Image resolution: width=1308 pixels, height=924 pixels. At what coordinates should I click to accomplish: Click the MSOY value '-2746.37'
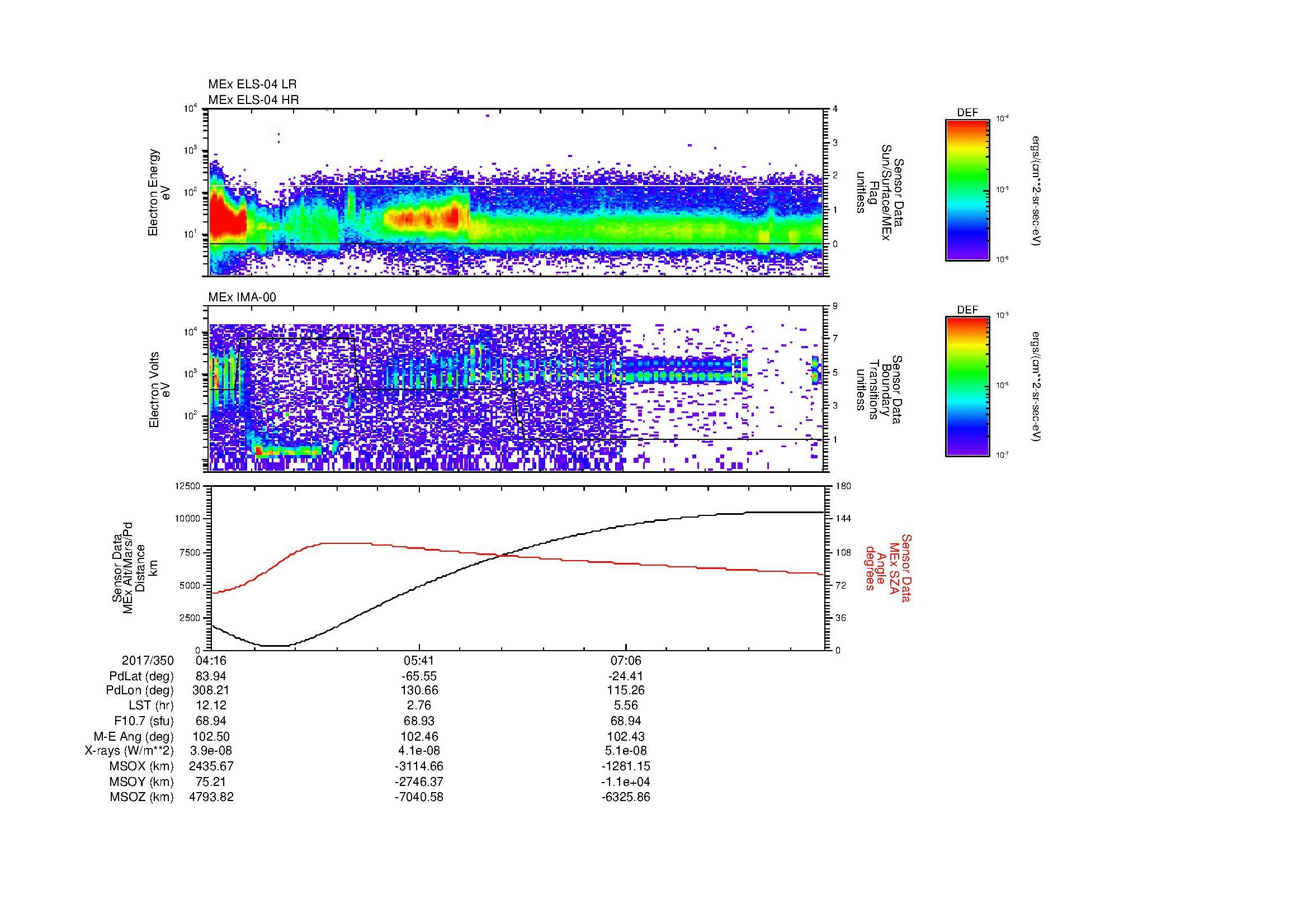[419, 781]
